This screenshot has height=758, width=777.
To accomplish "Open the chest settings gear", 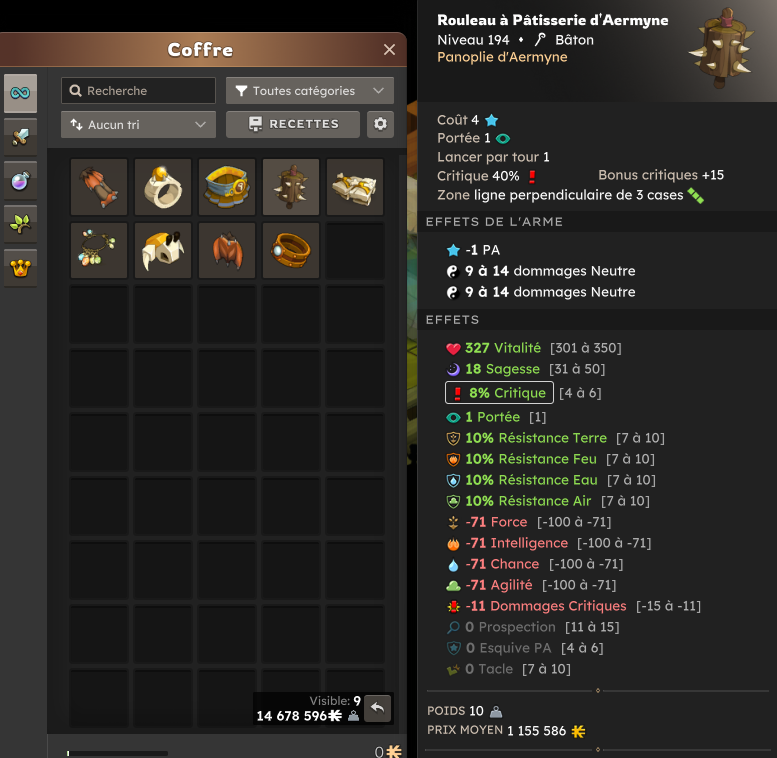I will (x=380, y=124).
